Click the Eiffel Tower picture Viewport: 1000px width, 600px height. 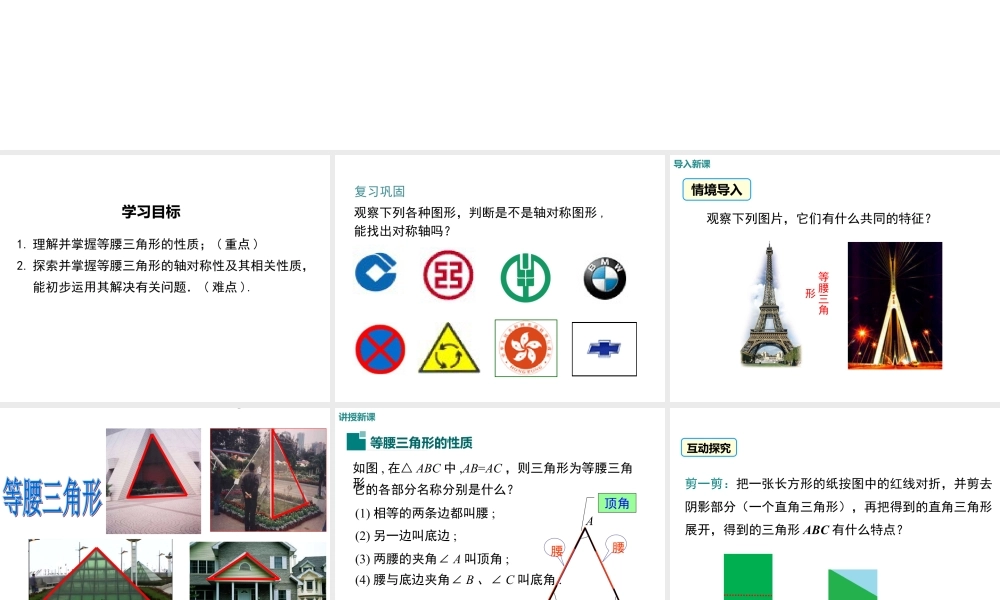[x=770, y=305]
